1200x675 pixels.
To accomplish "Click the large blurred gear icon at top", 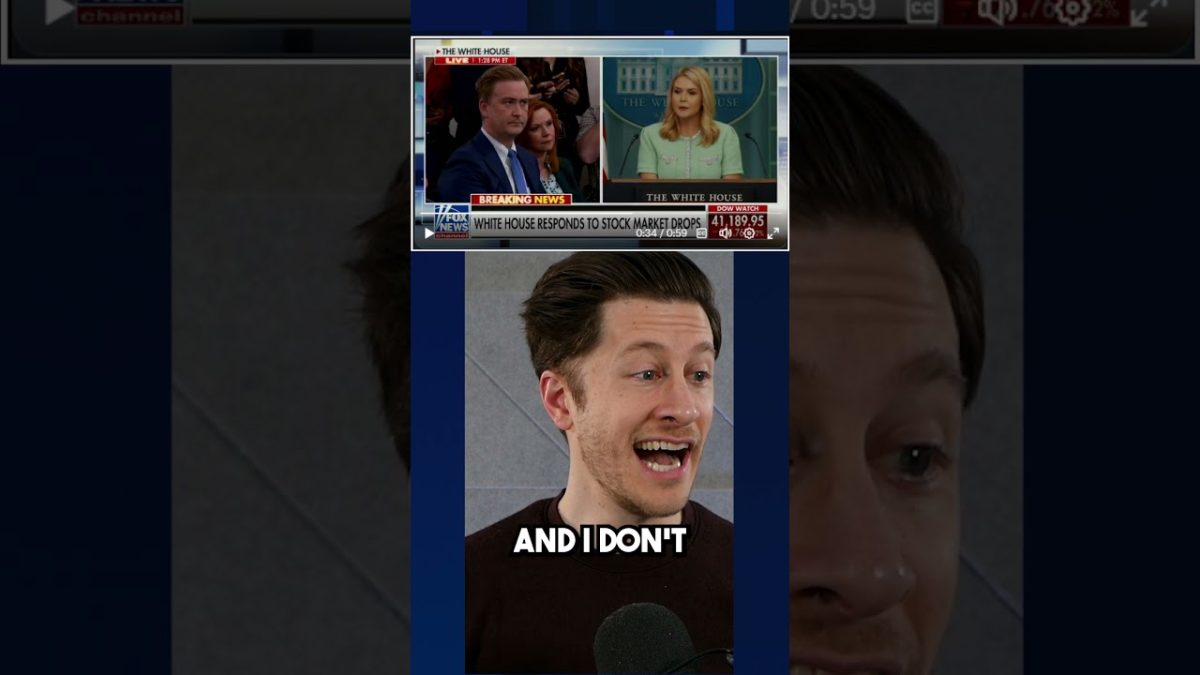I will 1073,11.
